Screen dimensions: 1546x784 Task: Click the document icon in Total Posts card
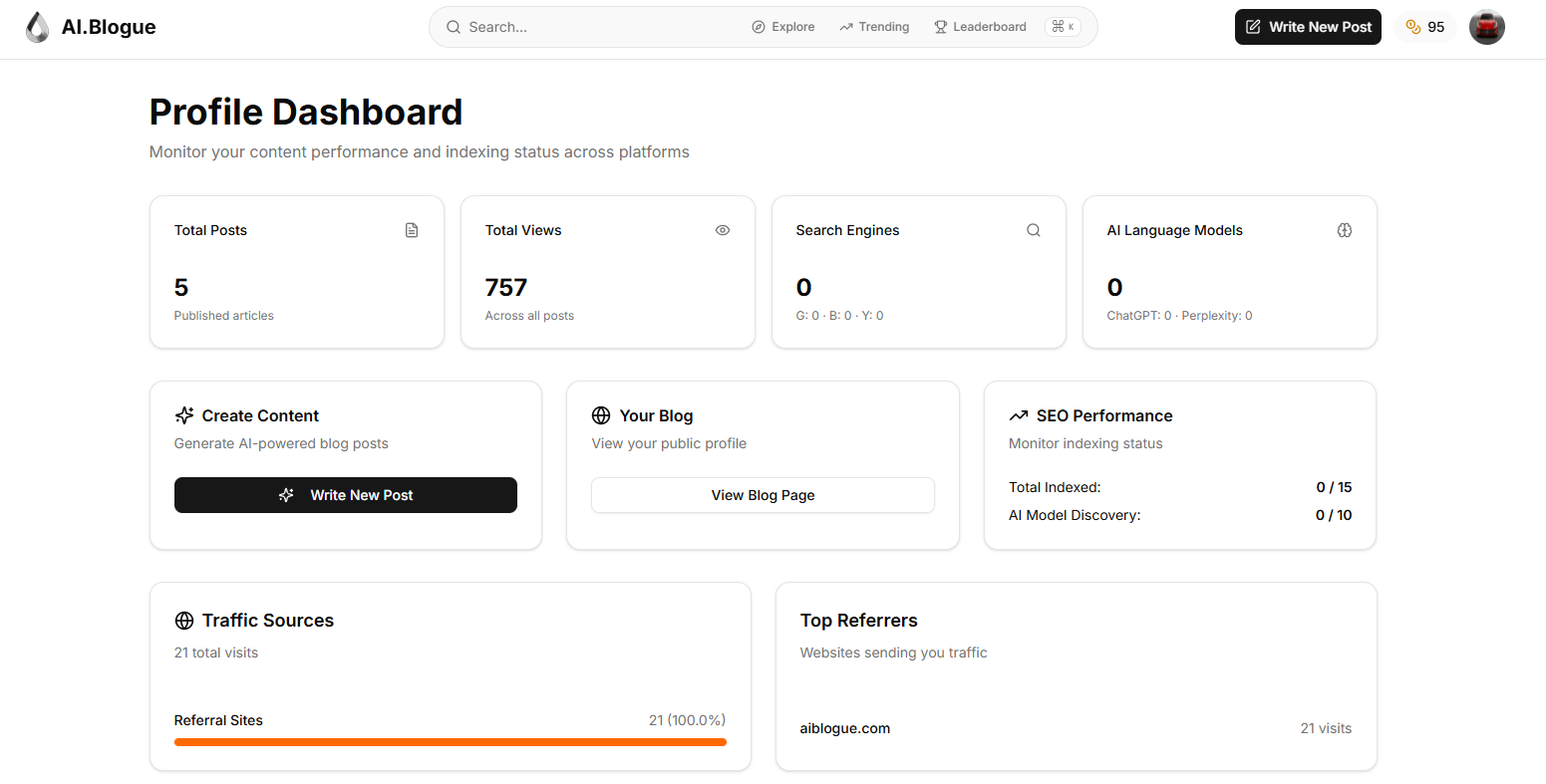point(412,230)
